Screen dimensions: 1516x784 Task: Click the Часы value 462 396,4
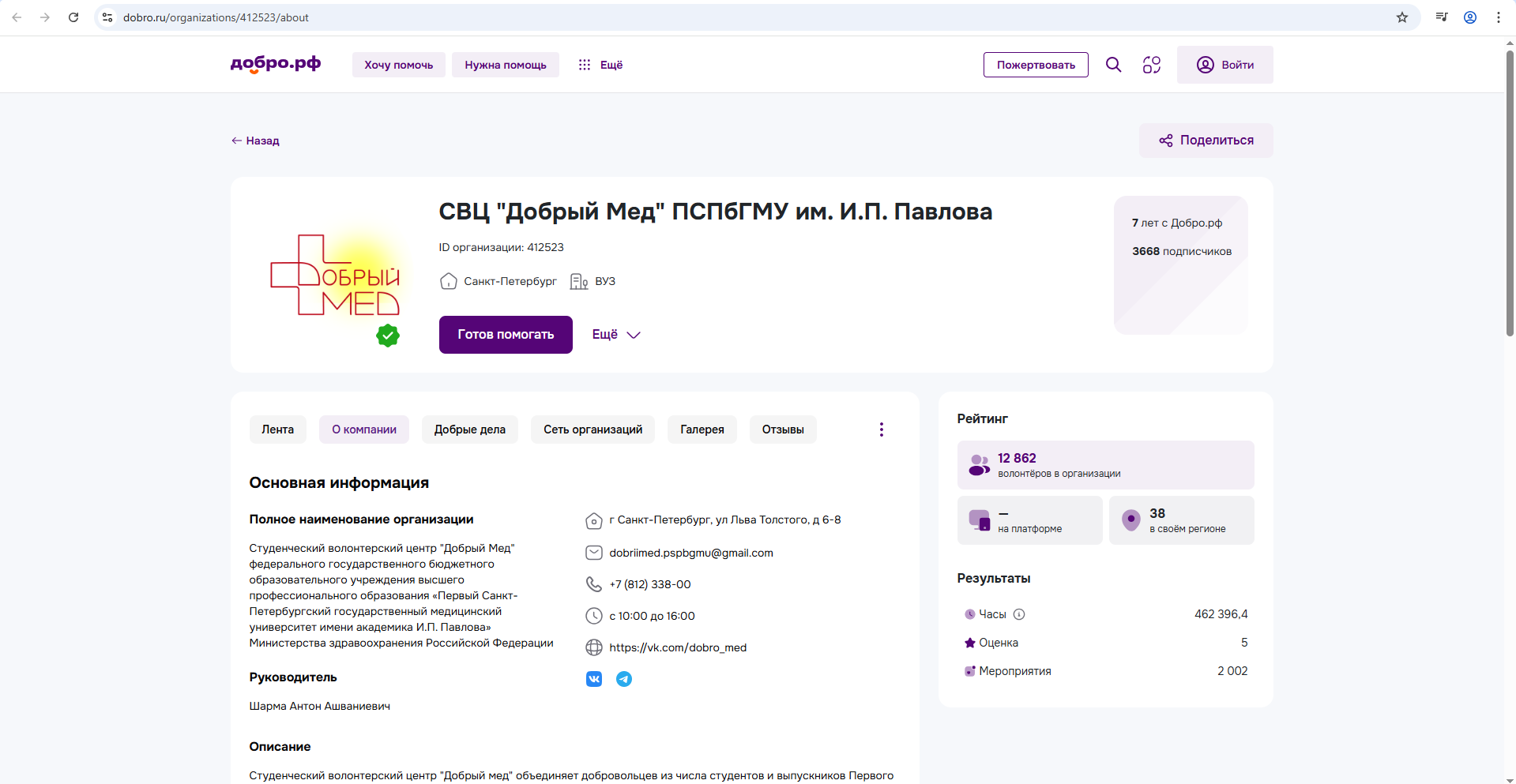click(1221, 614)
